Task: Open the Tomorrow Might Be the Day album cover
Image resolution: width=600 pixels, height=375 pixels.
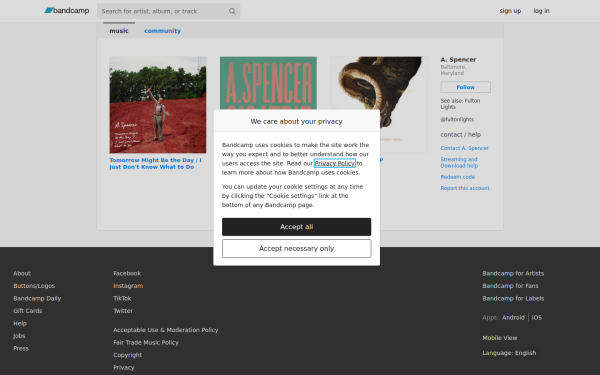Action: point(158,105)
